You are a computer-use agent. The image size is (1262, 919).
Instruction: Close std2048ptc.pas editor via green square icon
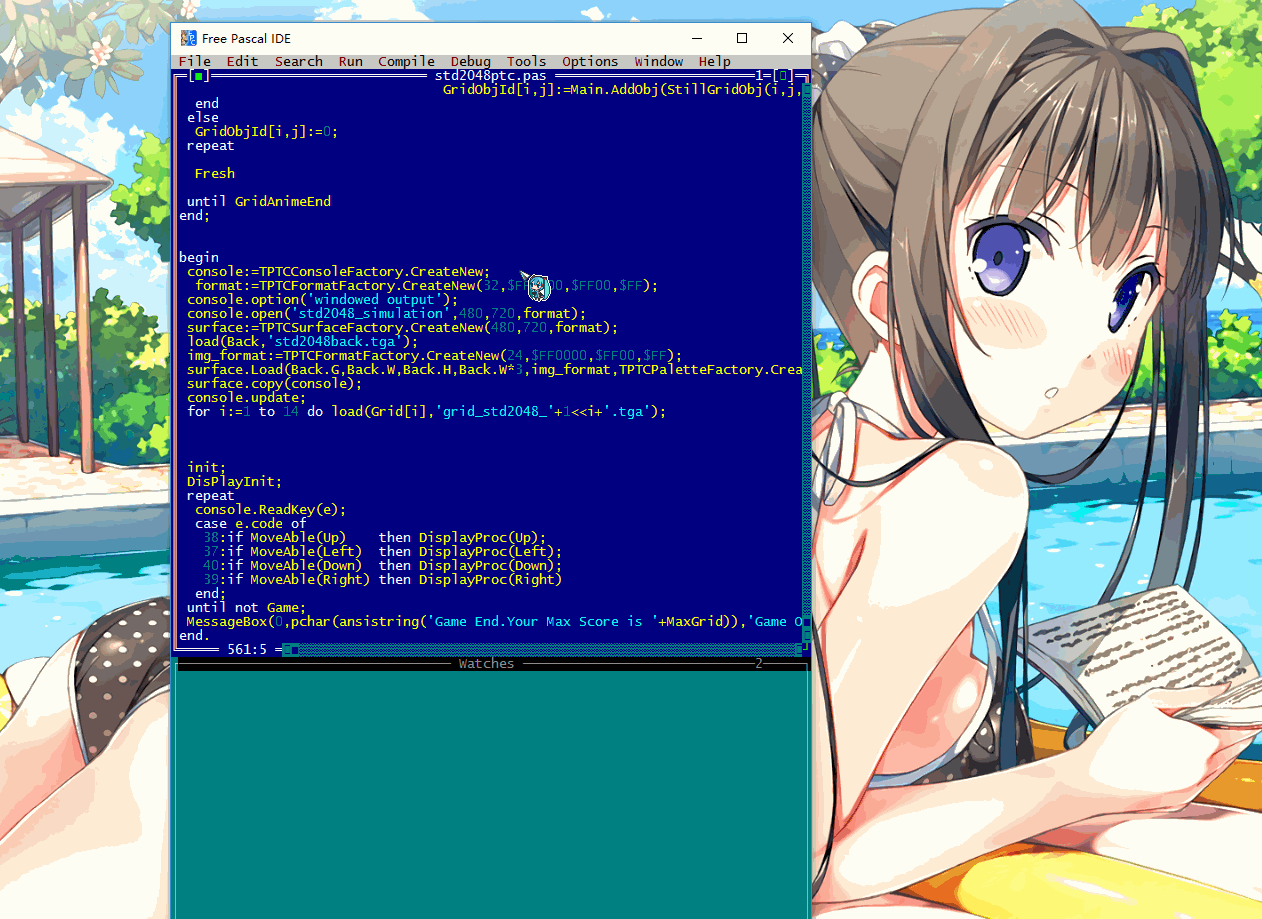198,75
